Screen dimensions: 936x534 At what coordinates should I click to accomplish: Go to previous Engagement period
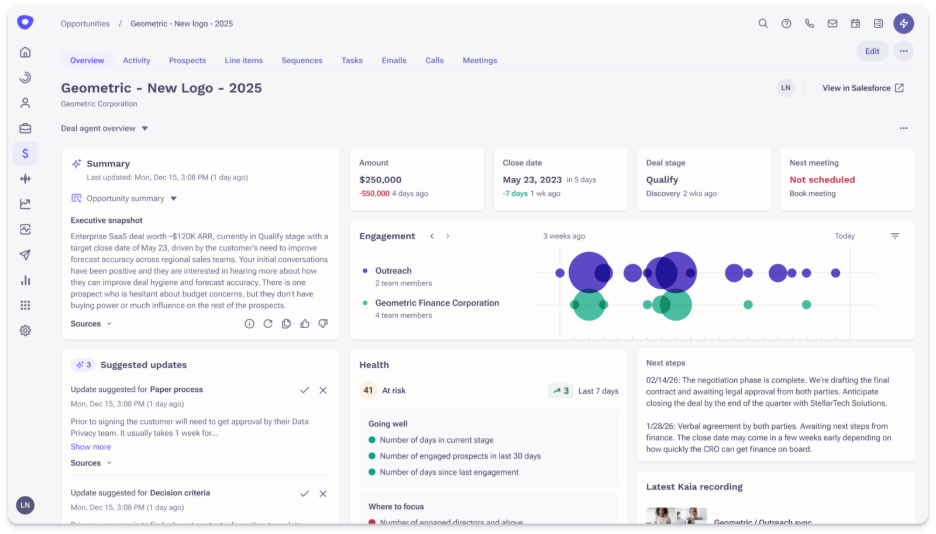coord(432,236)
